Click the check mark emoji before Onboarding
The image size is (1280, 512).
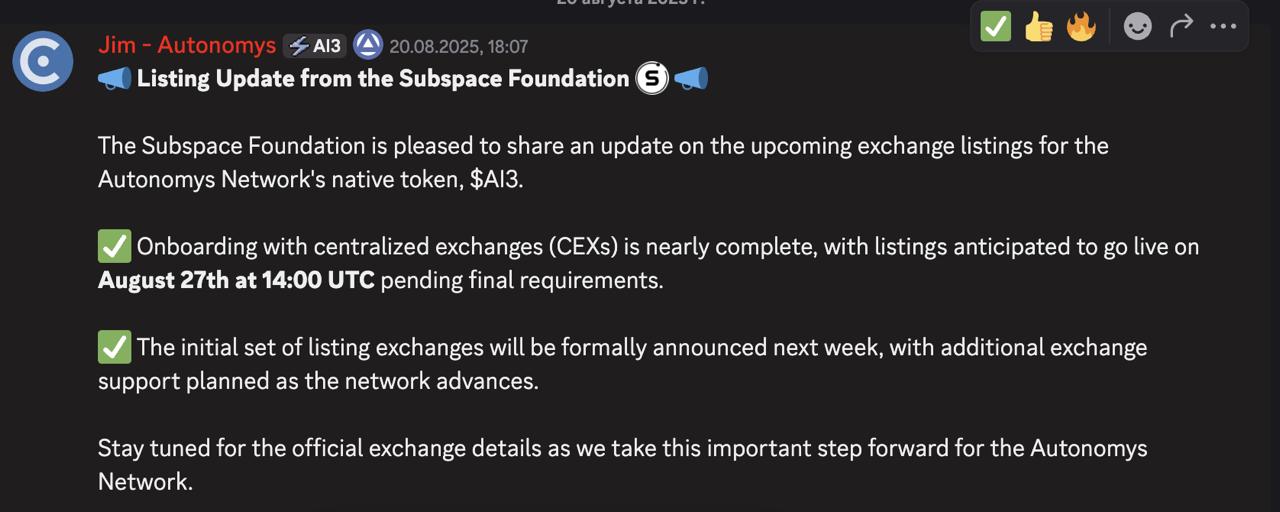[x=114, y=246]
